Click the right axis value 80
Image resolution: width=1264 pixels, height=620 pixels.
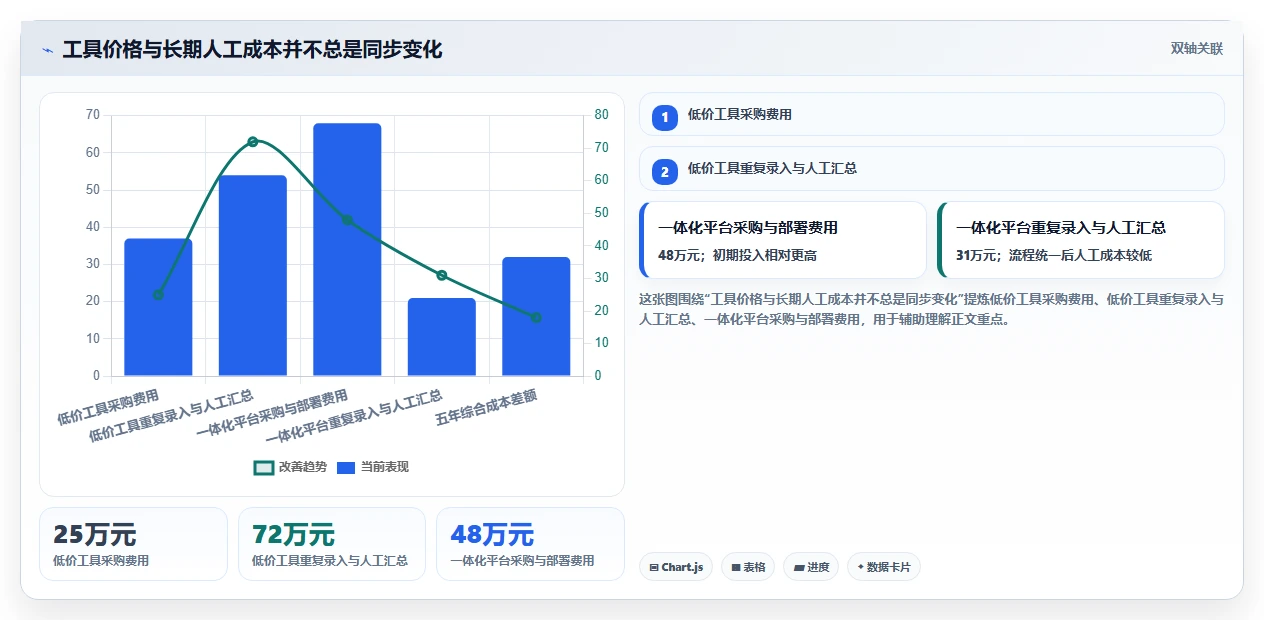[x=601, y=115]
